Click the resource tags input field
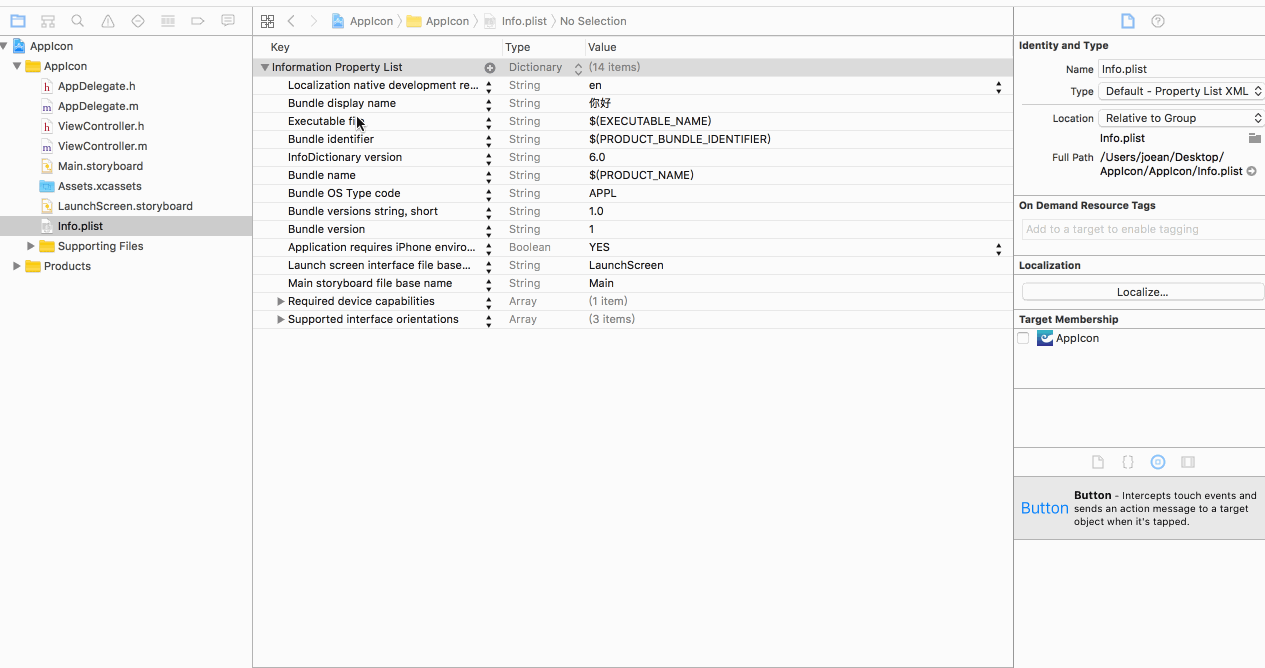This screenshot has height=668, width=1265. (1143, 229)
